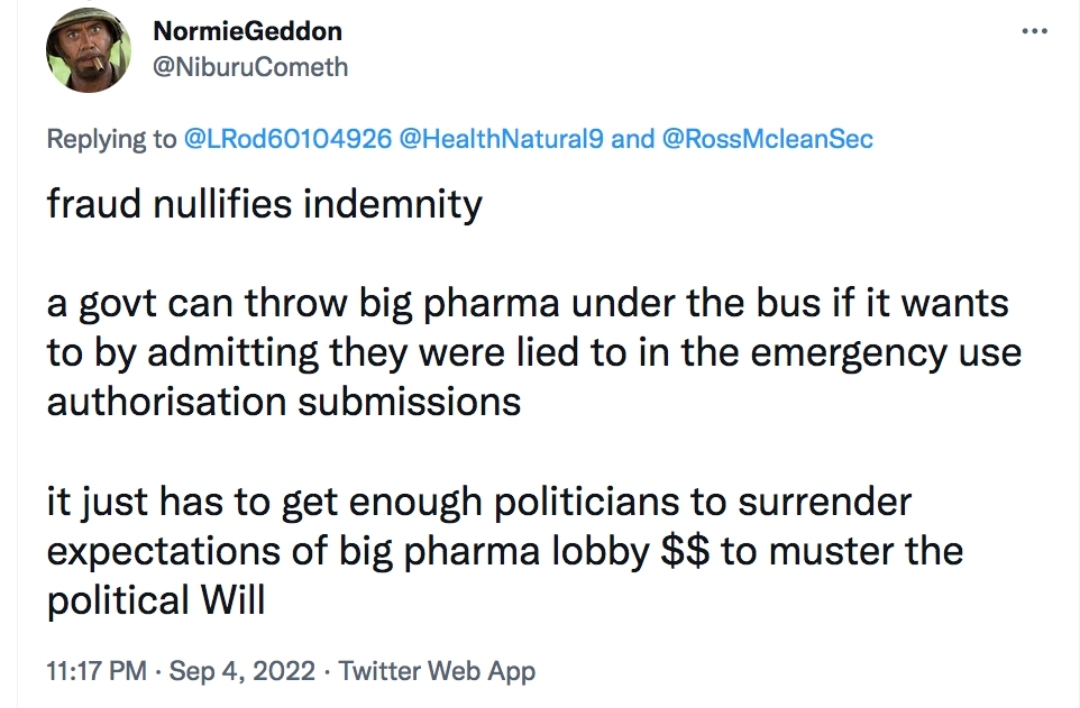Screen dimensions: 1080x708
Task: Open the @RossMcleanSec mention link
Action: coord(767,139)
